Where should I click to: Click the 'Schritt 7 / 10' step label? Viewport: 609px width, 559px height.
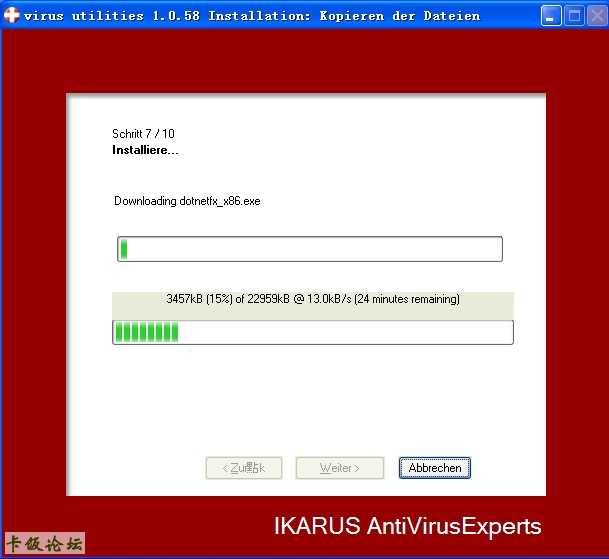tap(143, 134)
